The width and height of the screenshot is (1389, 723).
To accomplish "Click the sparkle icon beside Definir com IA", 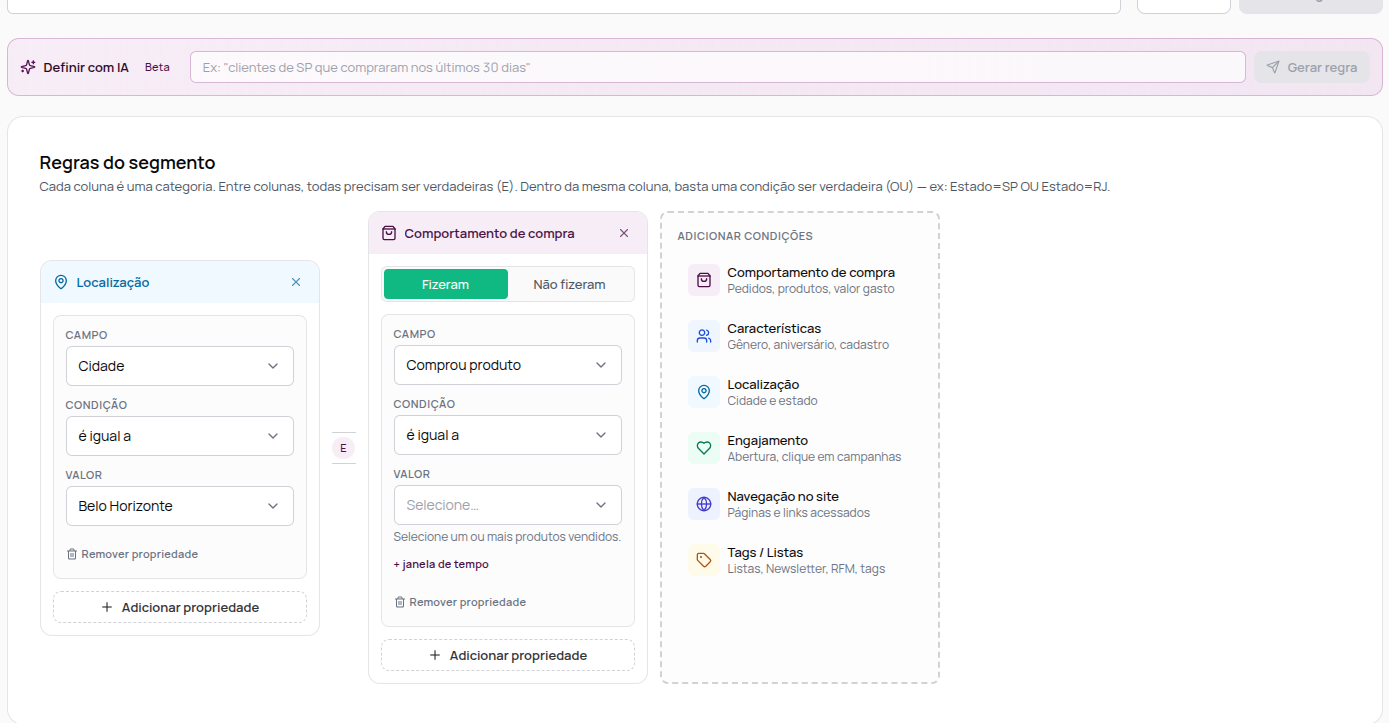I will [28, 67].
